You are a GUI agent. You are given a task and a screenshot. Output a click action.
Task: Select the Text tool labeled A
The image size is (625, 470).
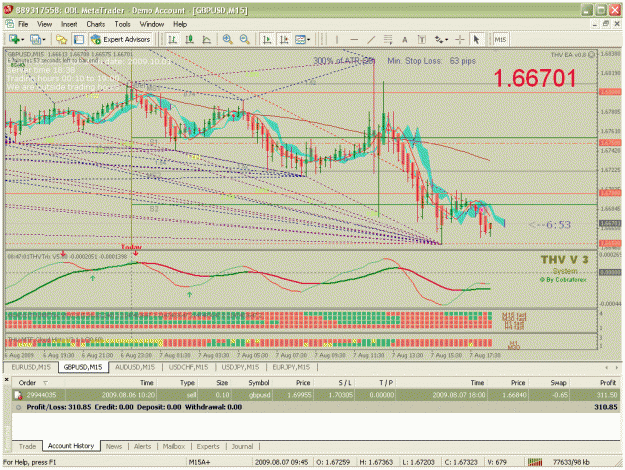[405, 39]
